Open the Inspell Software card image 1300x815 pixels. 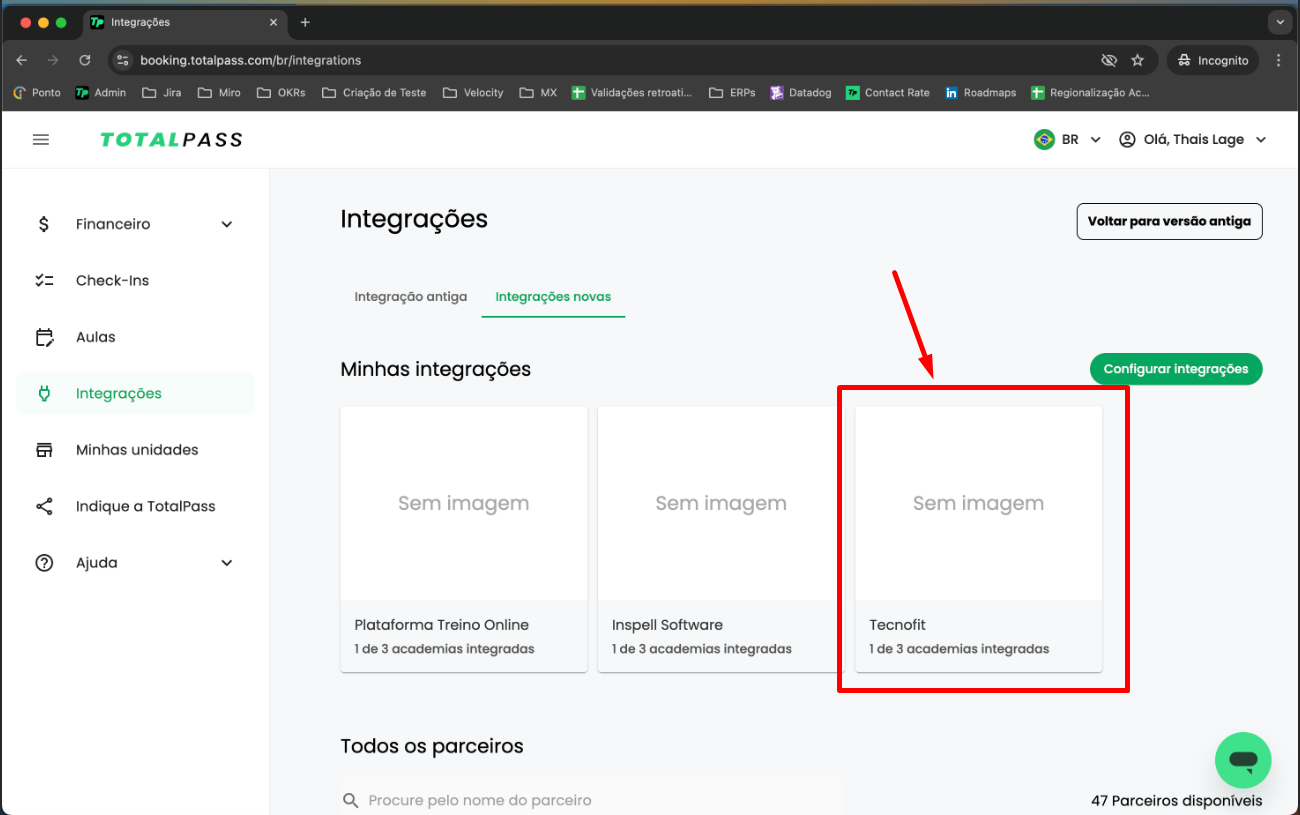pos(721,503)
